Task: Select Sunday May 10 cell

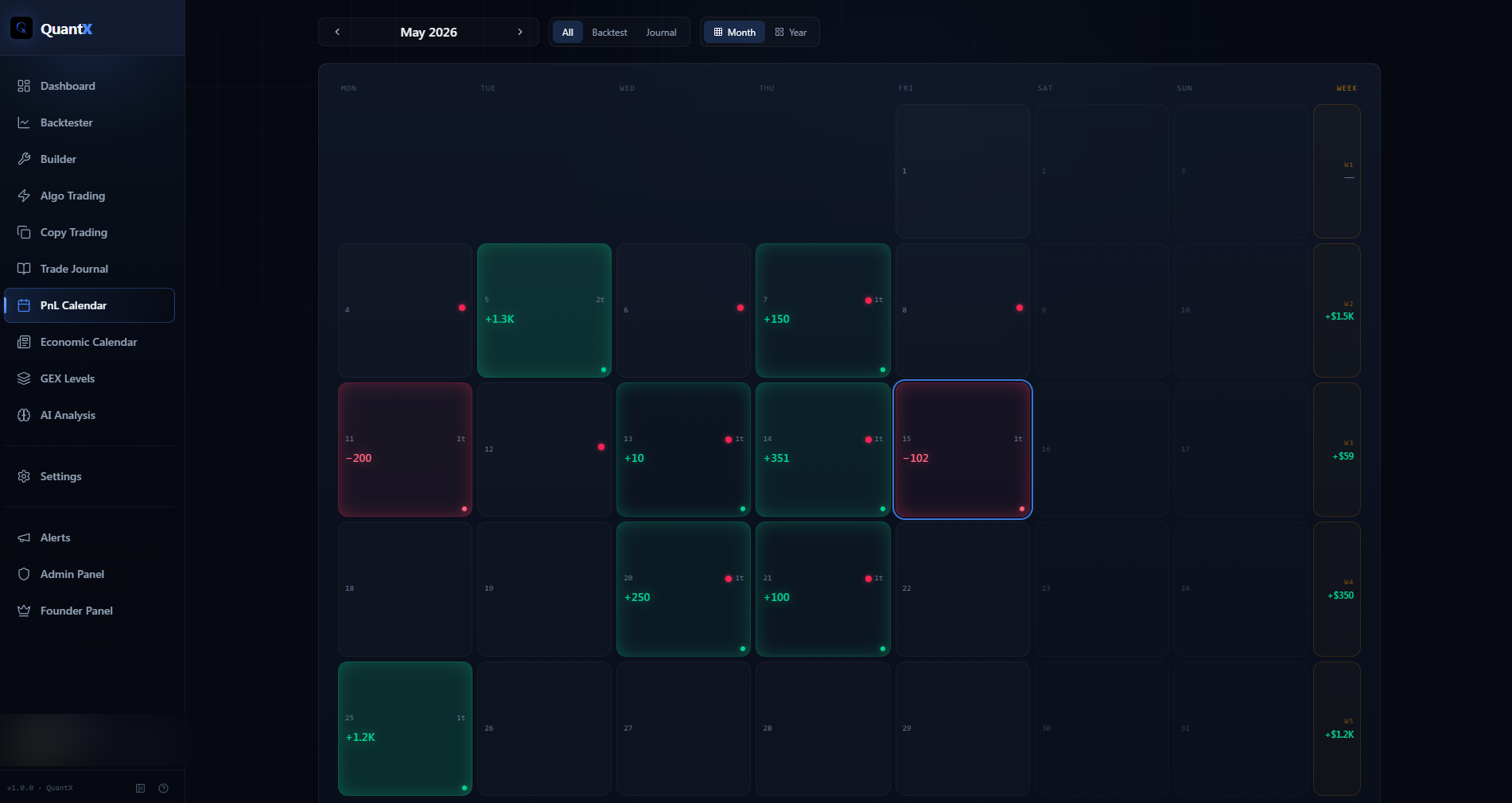Action: point(1241,310)
